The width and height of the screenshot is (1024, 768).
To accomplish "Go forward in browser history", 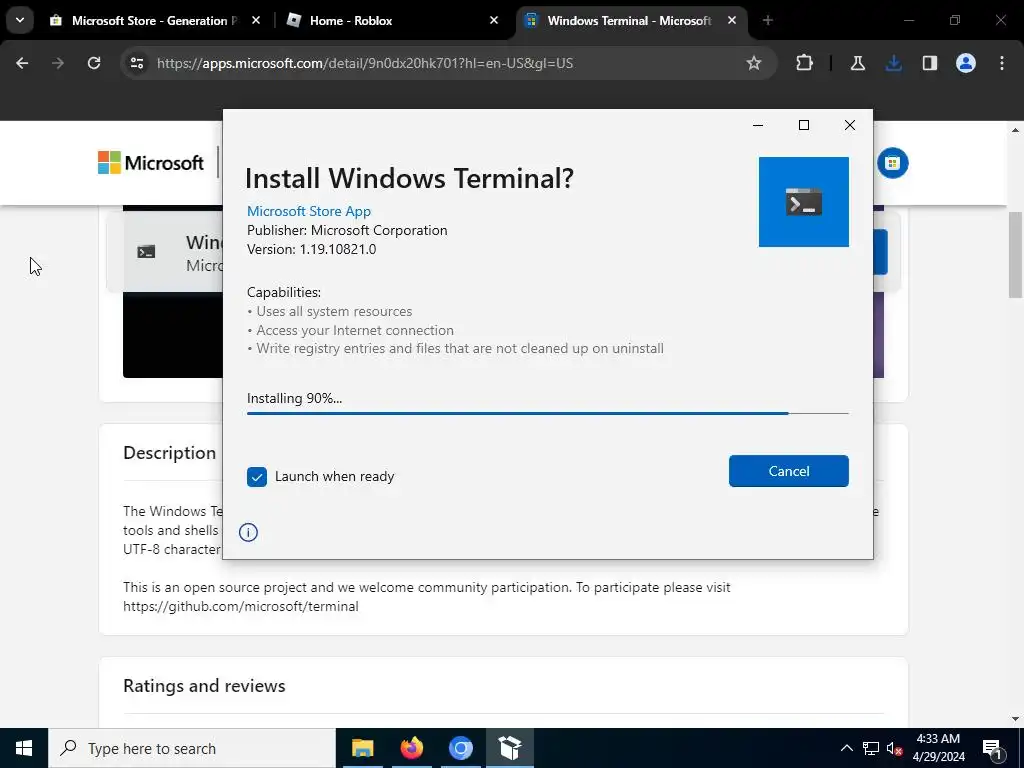I will pyautogui.click(x=58, y=63).
